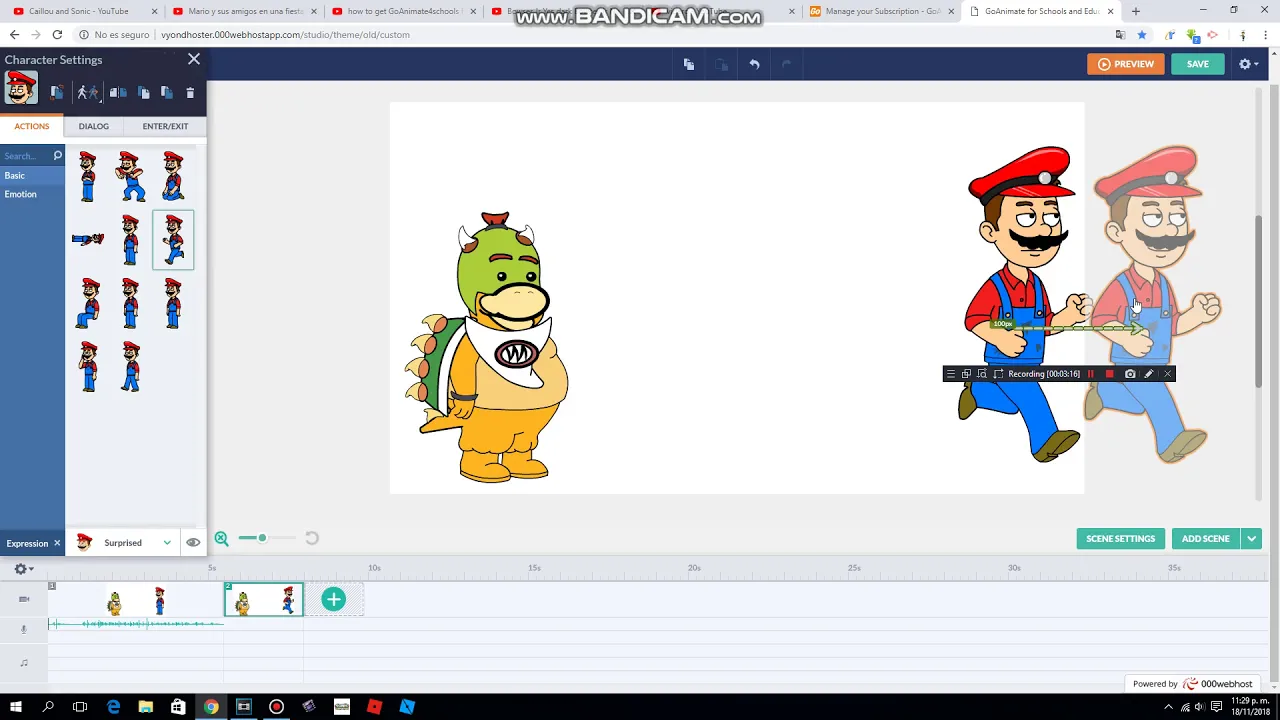Click the ADD SCENE button
The image size is (1280, 720).
(1205, 538)
